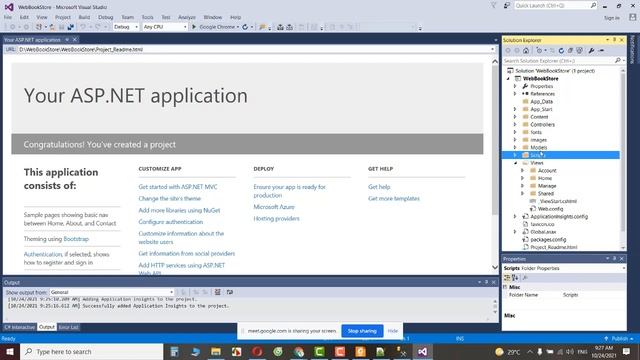Expand the Content folder node
640x360 pixels.
515,117
